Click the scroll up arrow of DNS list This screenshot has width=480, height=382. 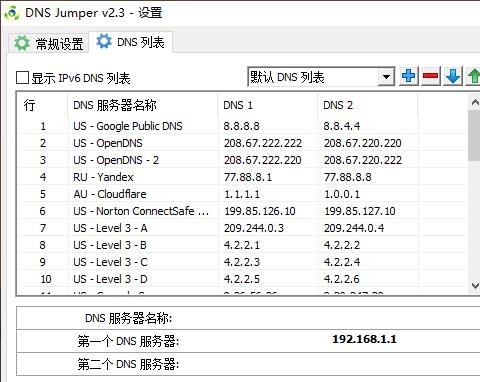pyautogui.click(x=475, y=102)
